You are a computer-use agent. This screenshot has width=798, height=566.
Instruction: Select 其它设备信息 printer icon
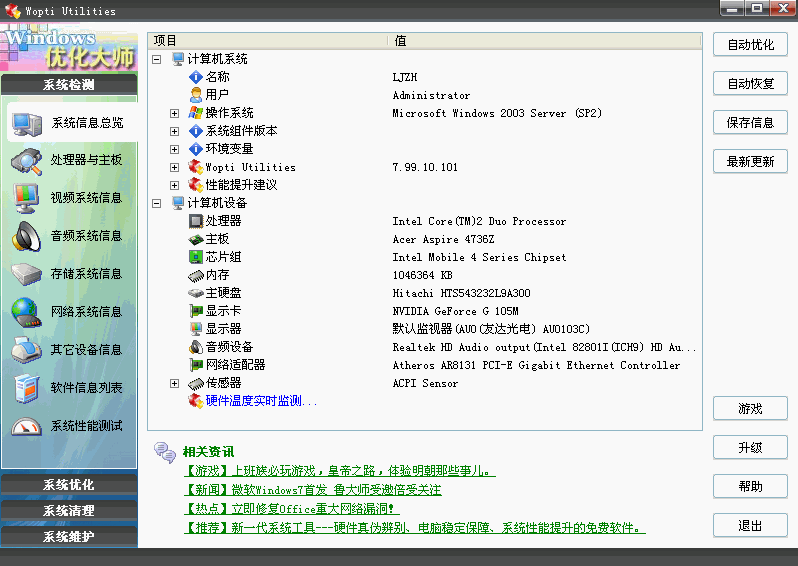(26, 350)
